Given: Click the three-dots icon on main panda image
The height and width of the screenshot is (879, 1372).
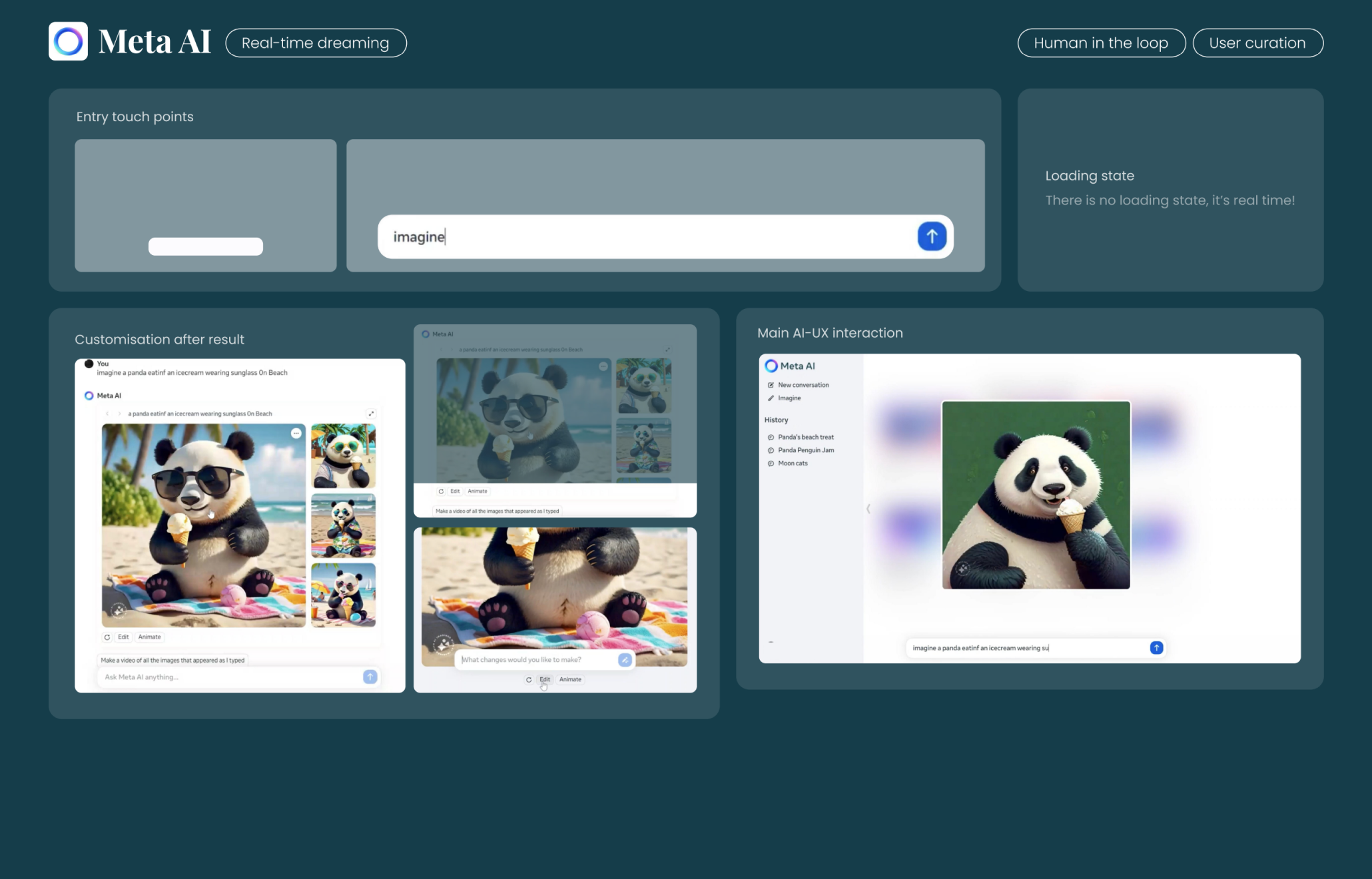Looking at the screenshot, I should tap(296, 434).
